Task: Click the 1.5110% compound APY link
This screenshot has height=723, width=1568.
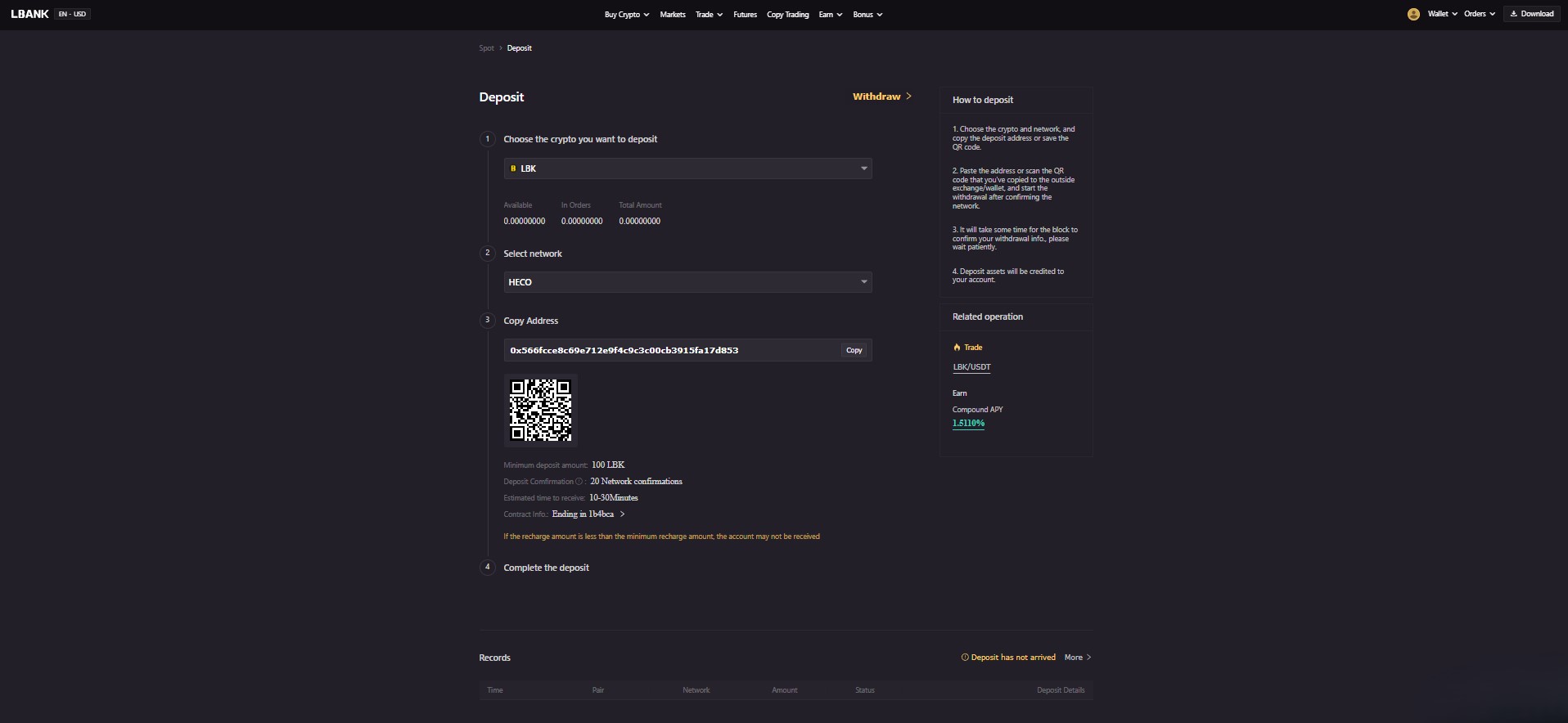Action: pos(968,424)
